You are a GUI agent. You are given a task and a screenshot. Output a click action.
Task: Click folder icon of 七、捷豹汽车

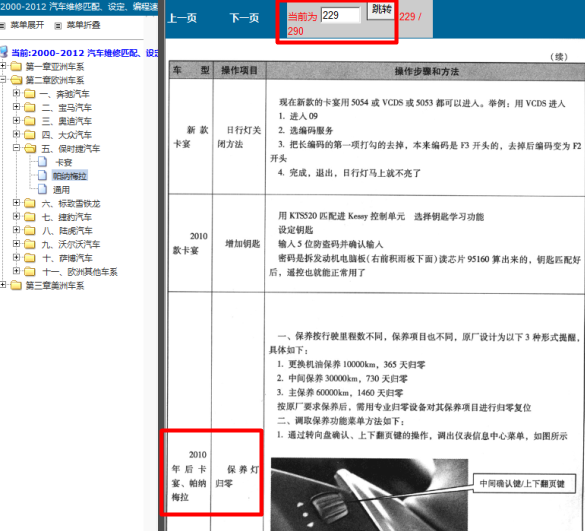(29, 217)
